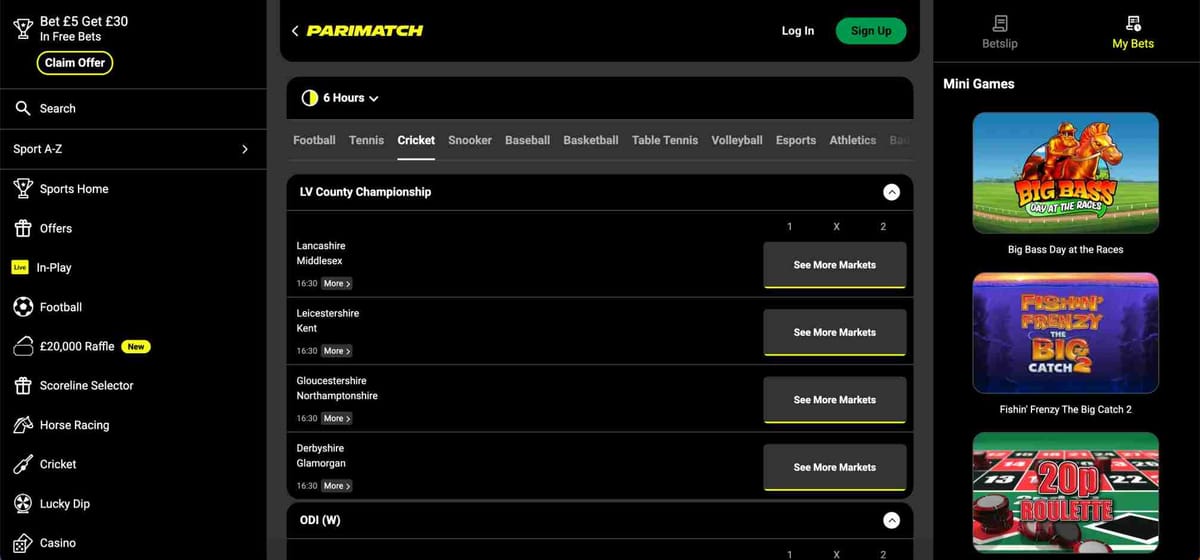This screenshot has width=1200, height=560.
Task: See More Markets for Gloucestershire v Northamptonshire
Action: 835,400
